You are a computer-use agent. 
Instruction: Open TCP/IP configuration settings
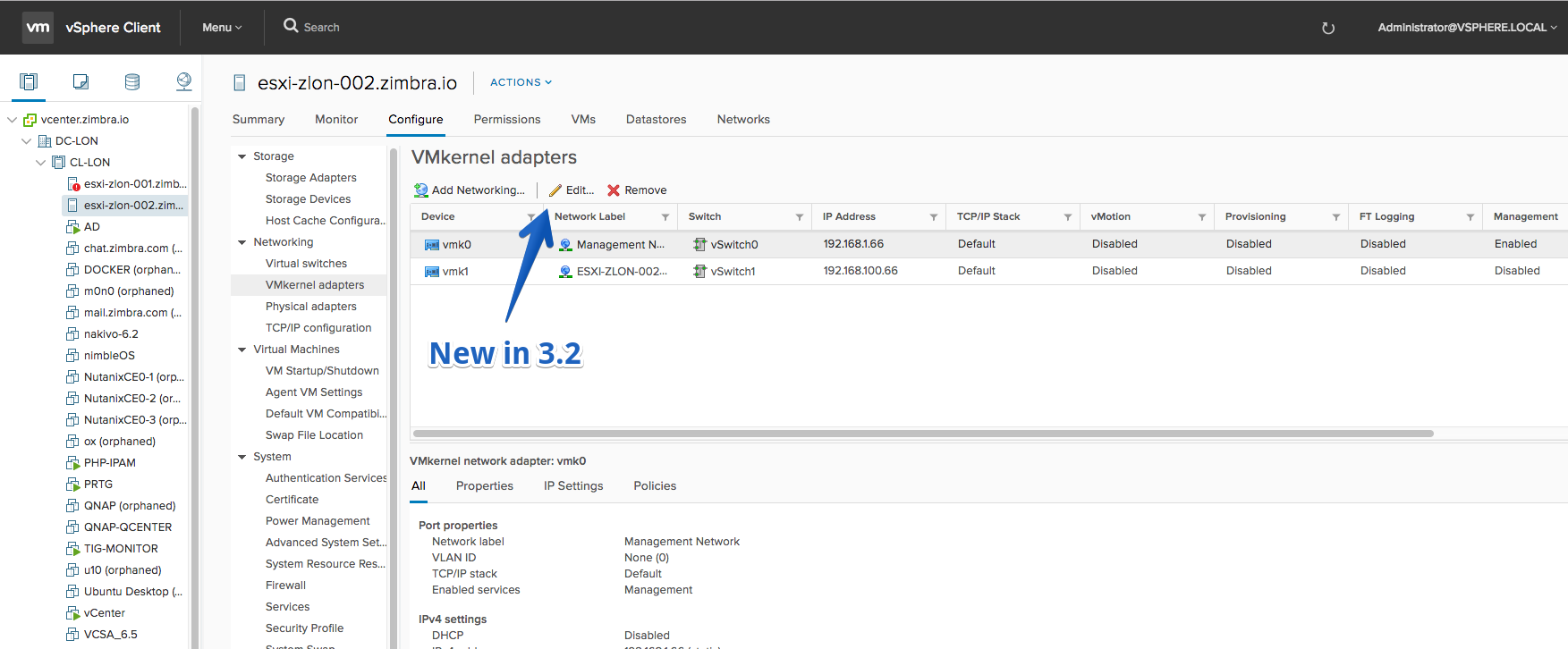pos(318,328)
